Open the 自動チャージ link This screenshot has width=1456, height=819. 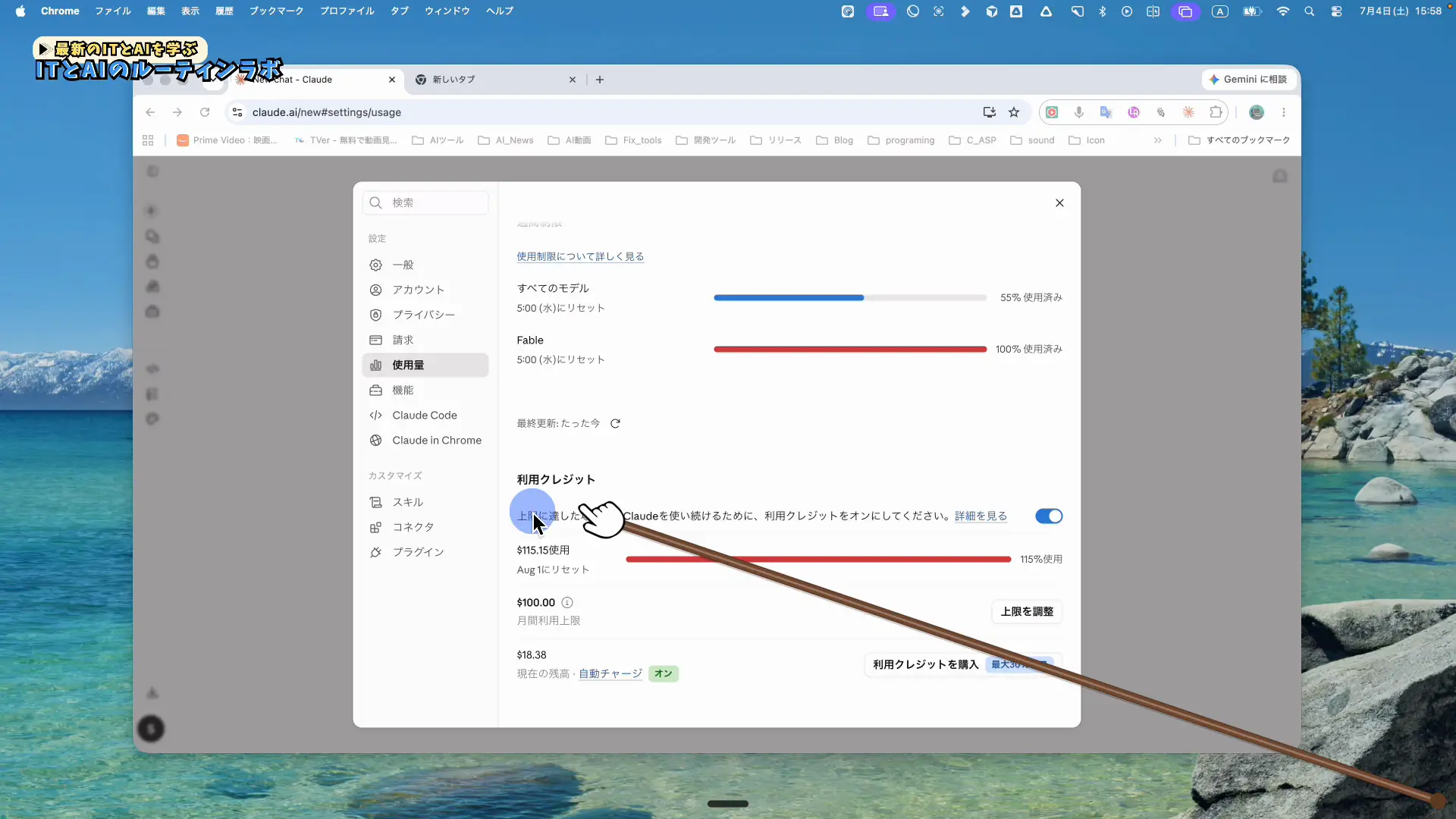(x=610, y=673)
